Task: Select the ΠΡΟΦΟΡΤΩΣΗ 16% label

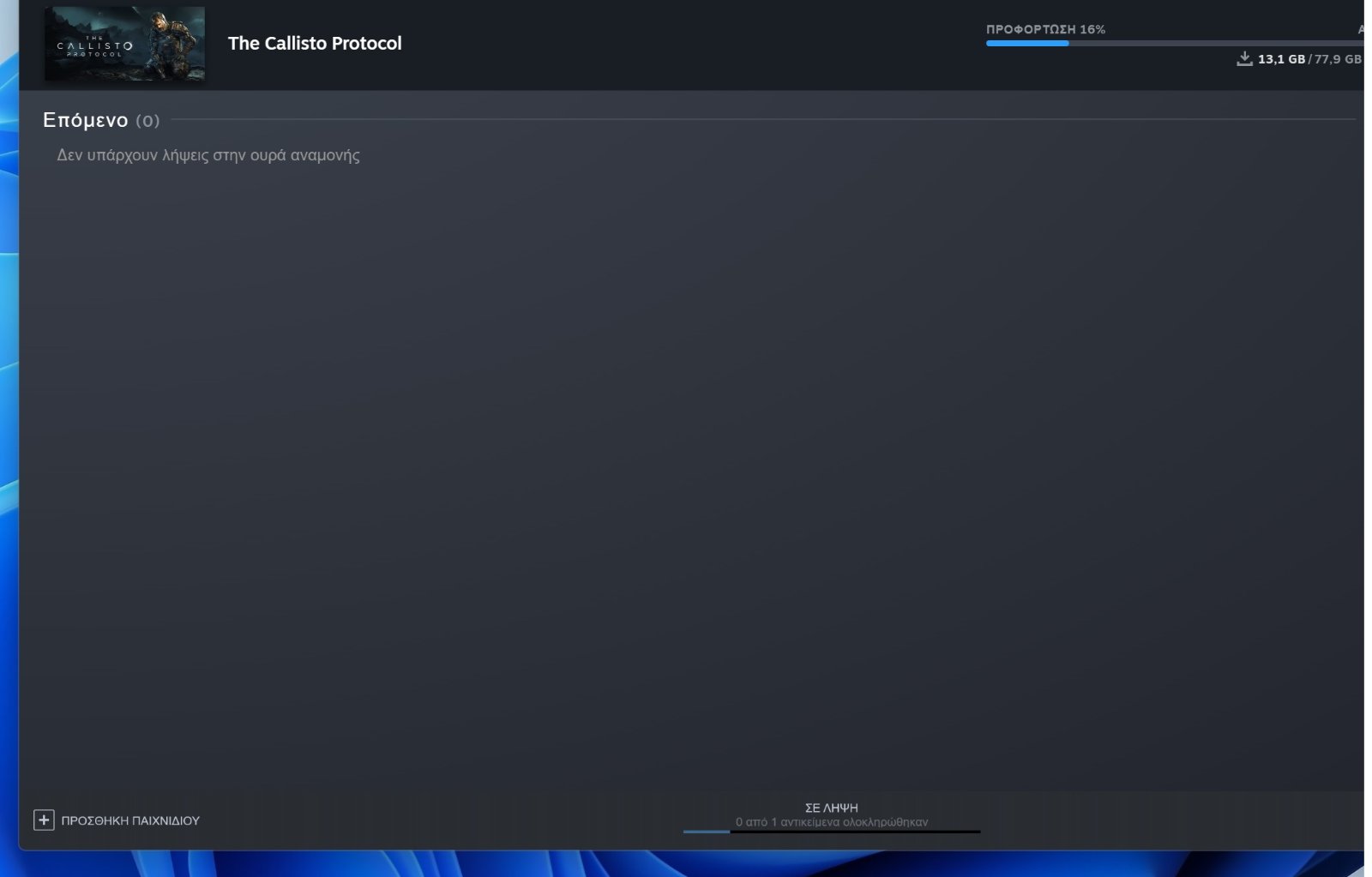Action: [1045, 29]
